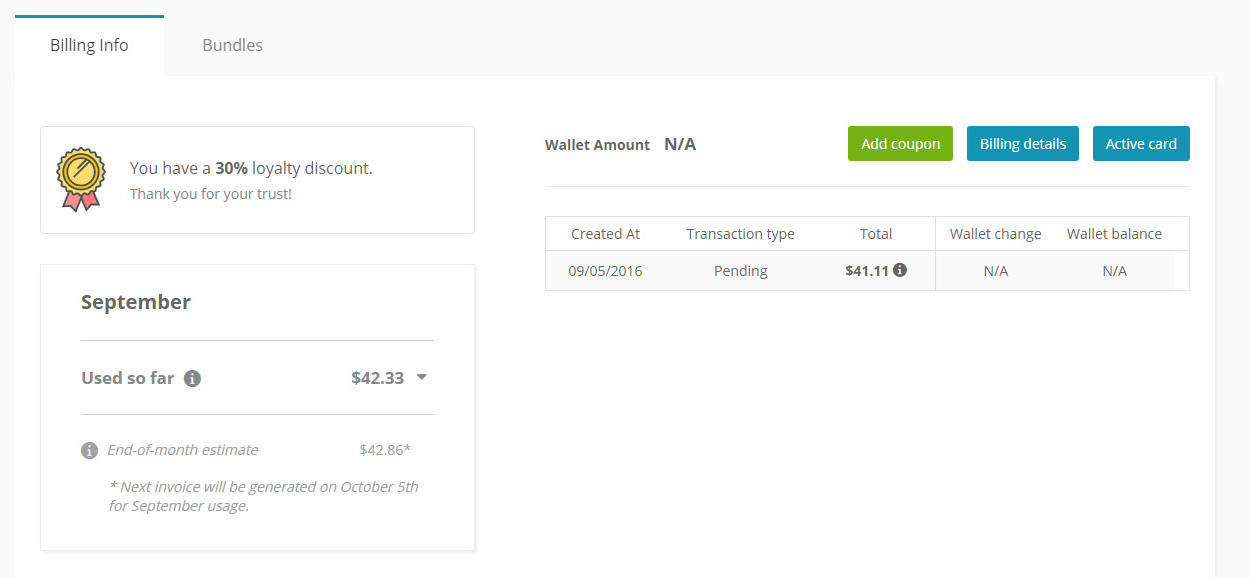
Task: Click the Pending transaction type cell
Action: pyautogui.click(x=740, y=271)
